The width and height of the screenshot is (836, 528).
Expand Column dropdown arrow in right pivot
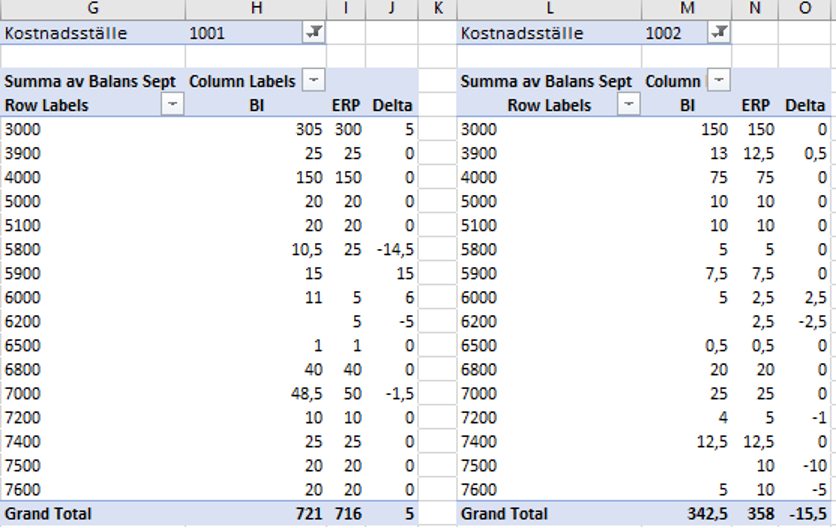pos(719,81)
